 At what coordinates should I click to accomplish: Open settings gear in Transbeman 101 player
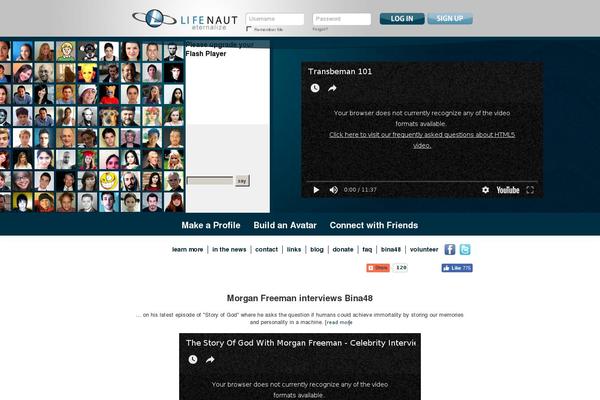click(x=485, y=190)
